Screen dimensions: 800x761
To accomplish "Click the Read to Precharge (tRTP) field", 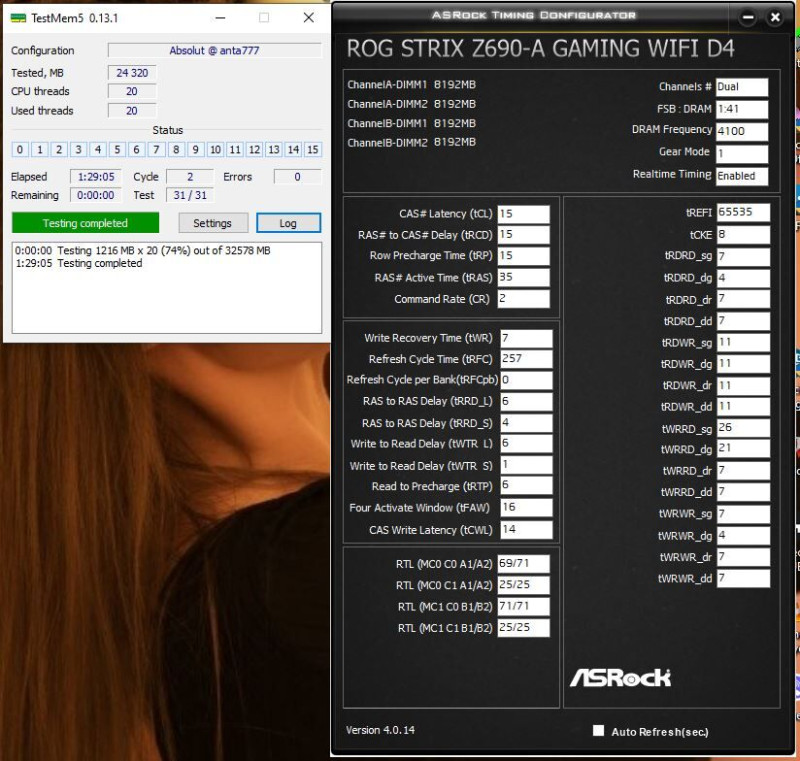I will coord(526,486).
